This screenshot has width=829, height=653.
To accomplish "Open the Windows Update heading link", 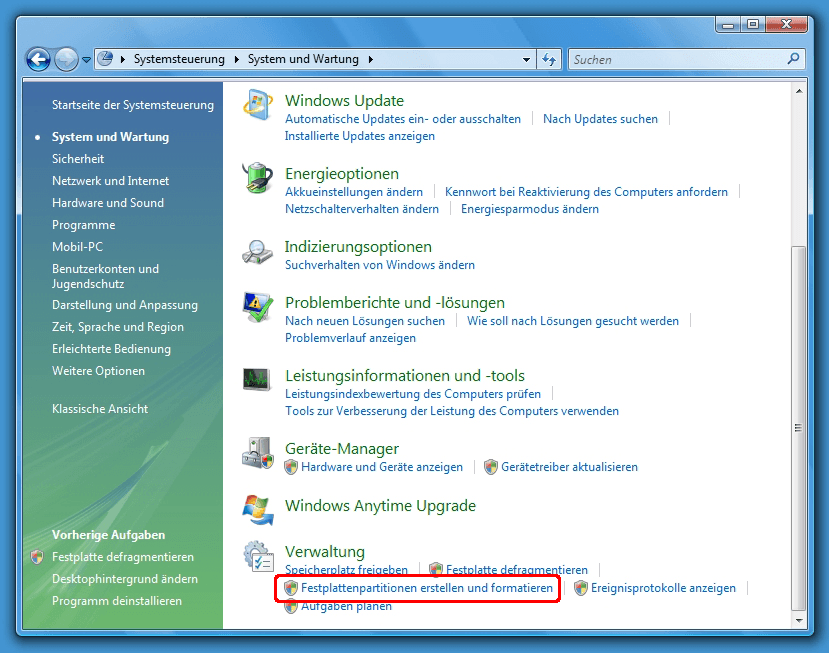I will [x=344, y=100].
